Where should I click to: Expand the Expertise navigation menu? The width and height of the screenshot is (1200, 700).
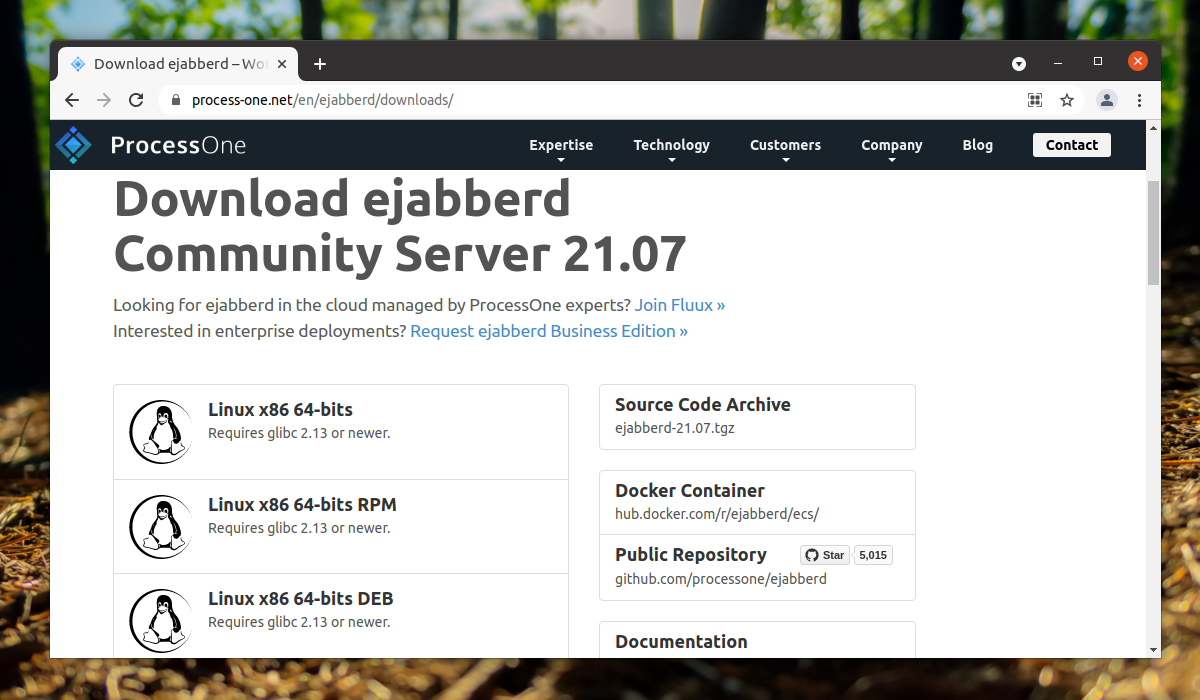click(x=561, y=146)
